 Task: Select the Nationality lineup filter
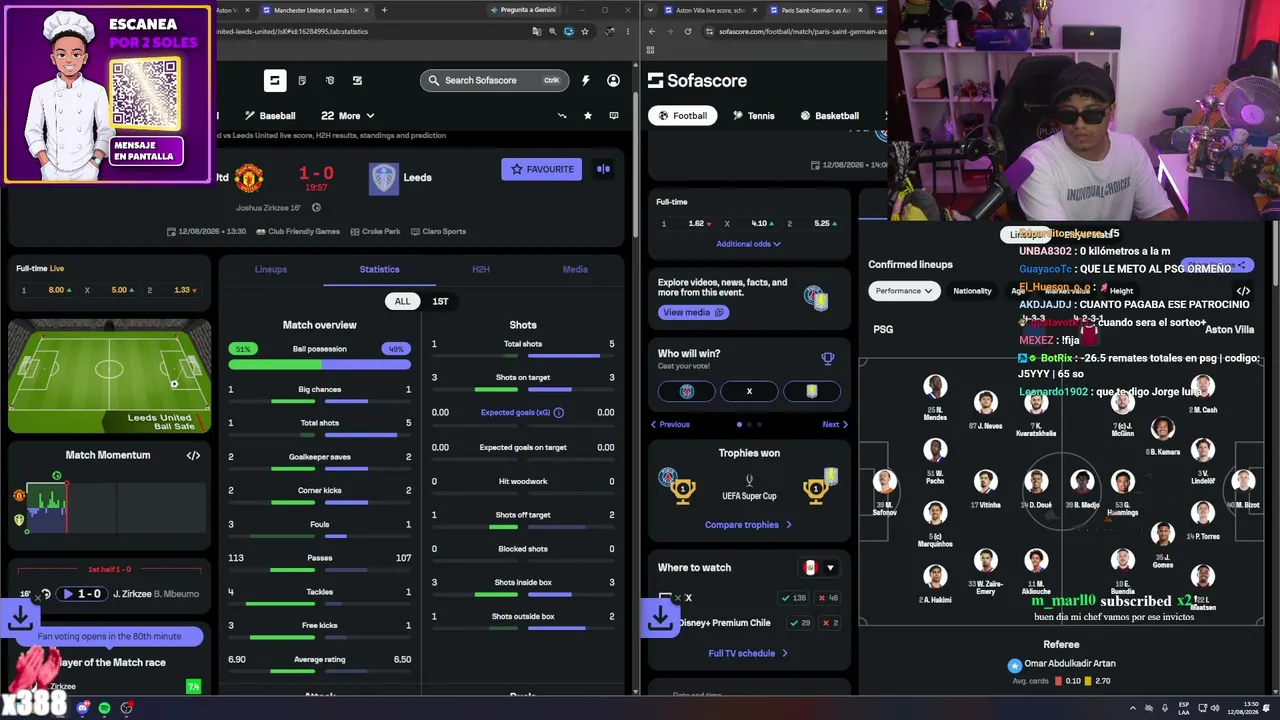click(x=972, y=291)
